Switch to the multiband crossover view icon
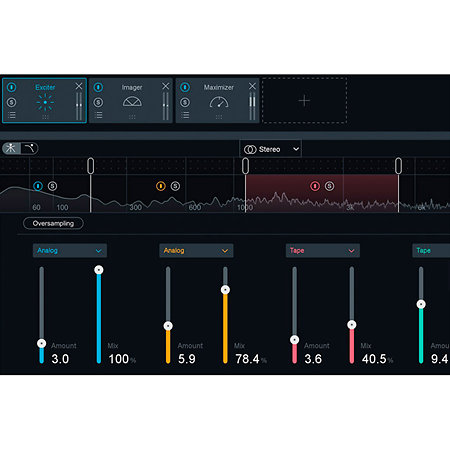The width and height of the screenshot is (450, 450). (x=11, y=148)
